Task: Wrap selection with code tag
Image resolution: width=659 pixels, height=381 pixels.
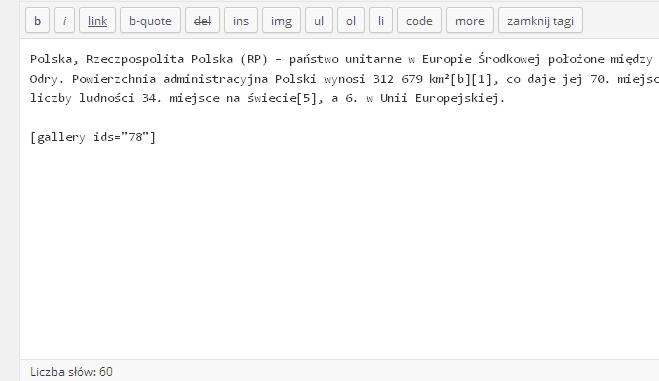Action: point(419,20)
